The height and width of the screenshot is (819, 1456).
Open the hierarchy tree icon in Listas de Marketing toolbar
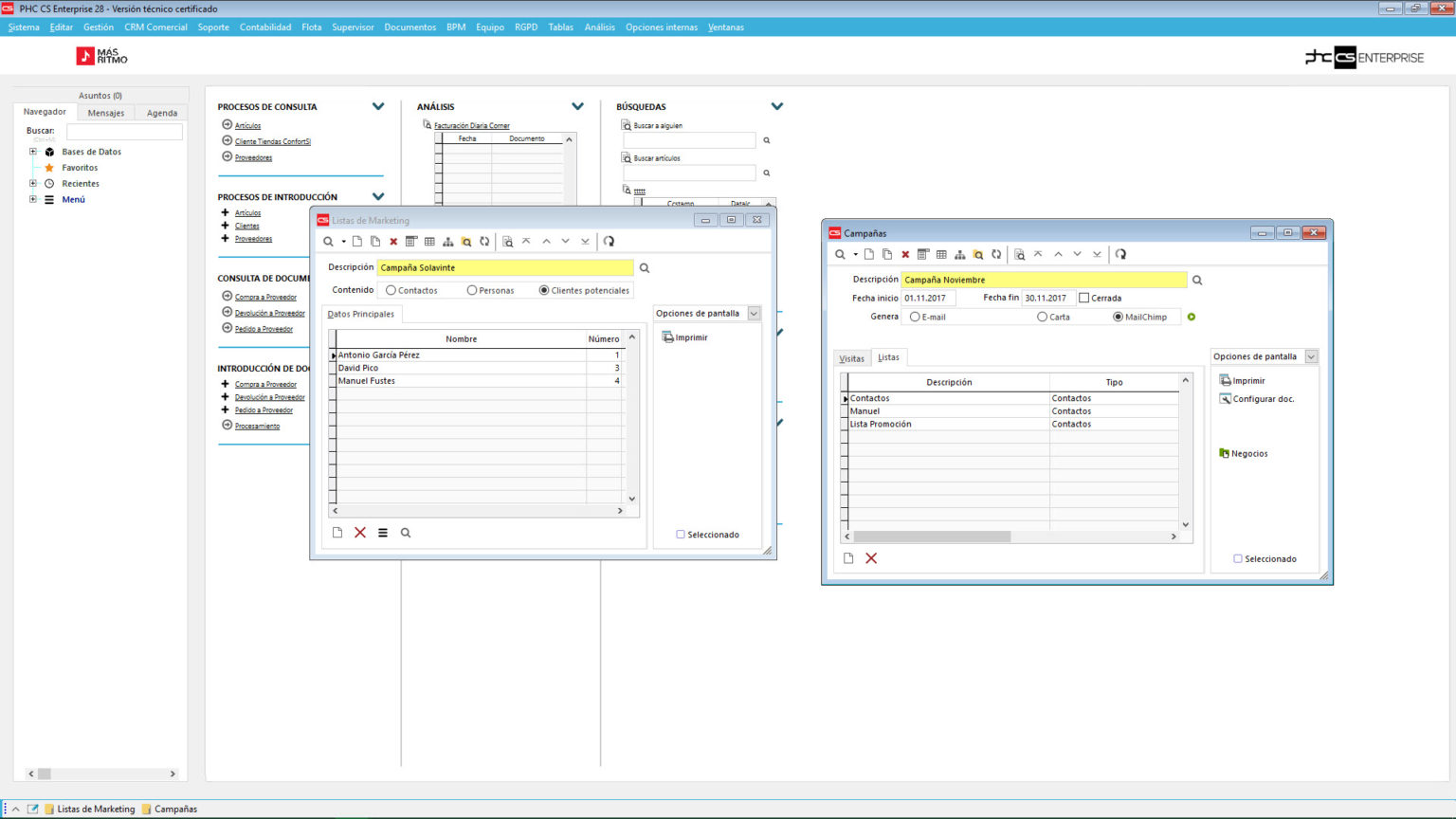(447, 242)
